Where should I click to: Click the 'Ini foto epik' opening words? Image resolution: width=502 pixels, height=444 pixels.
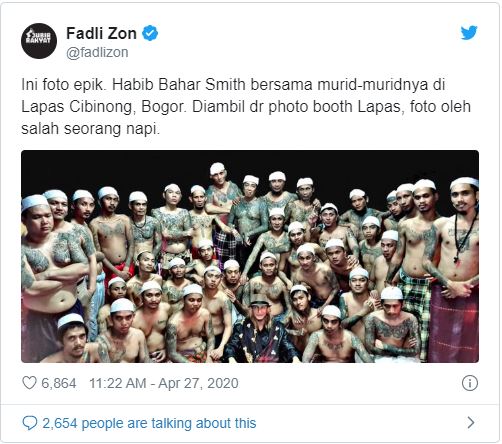62,85
